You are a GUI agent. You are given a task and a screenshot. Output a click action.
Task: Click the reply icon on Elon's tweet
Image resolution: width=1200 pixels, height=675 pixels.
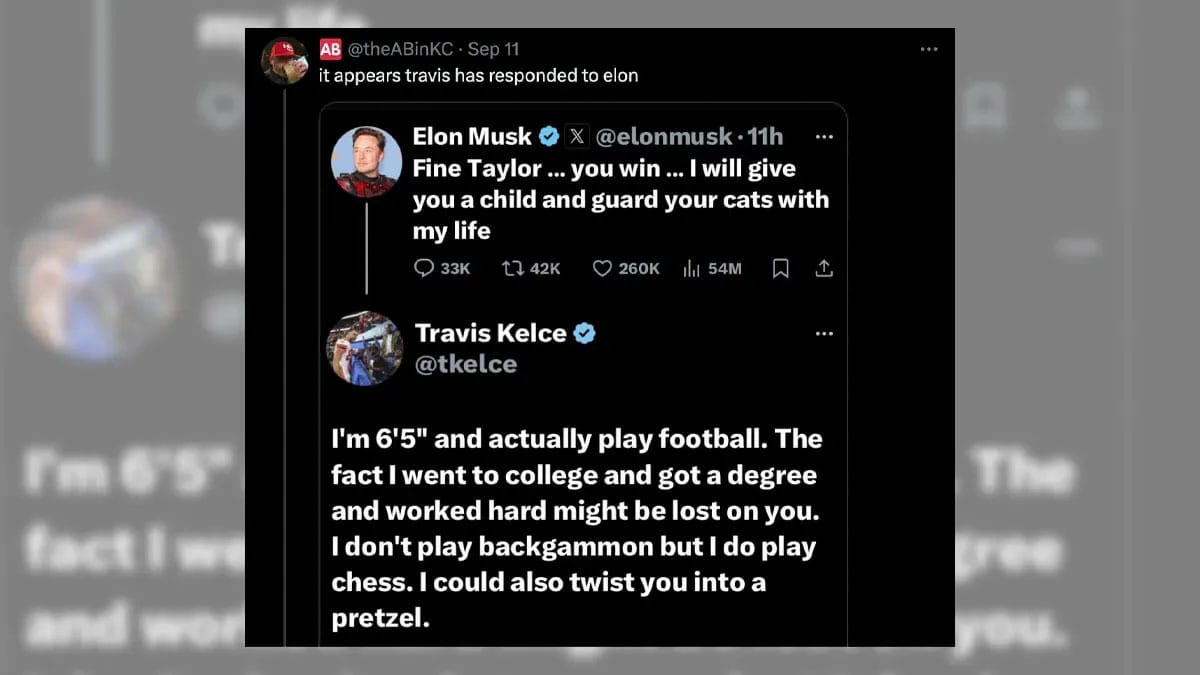(x=424, y=268)
